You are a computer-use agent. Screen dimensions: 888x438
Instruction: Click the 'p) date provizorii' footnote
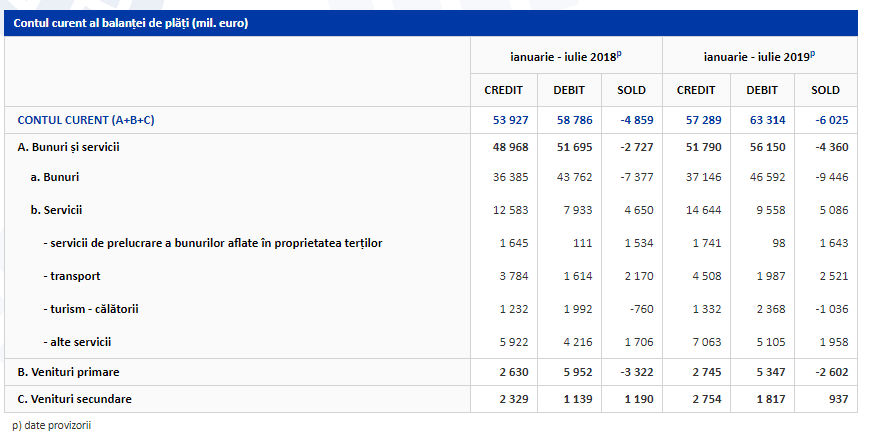[x=52, y=425]
